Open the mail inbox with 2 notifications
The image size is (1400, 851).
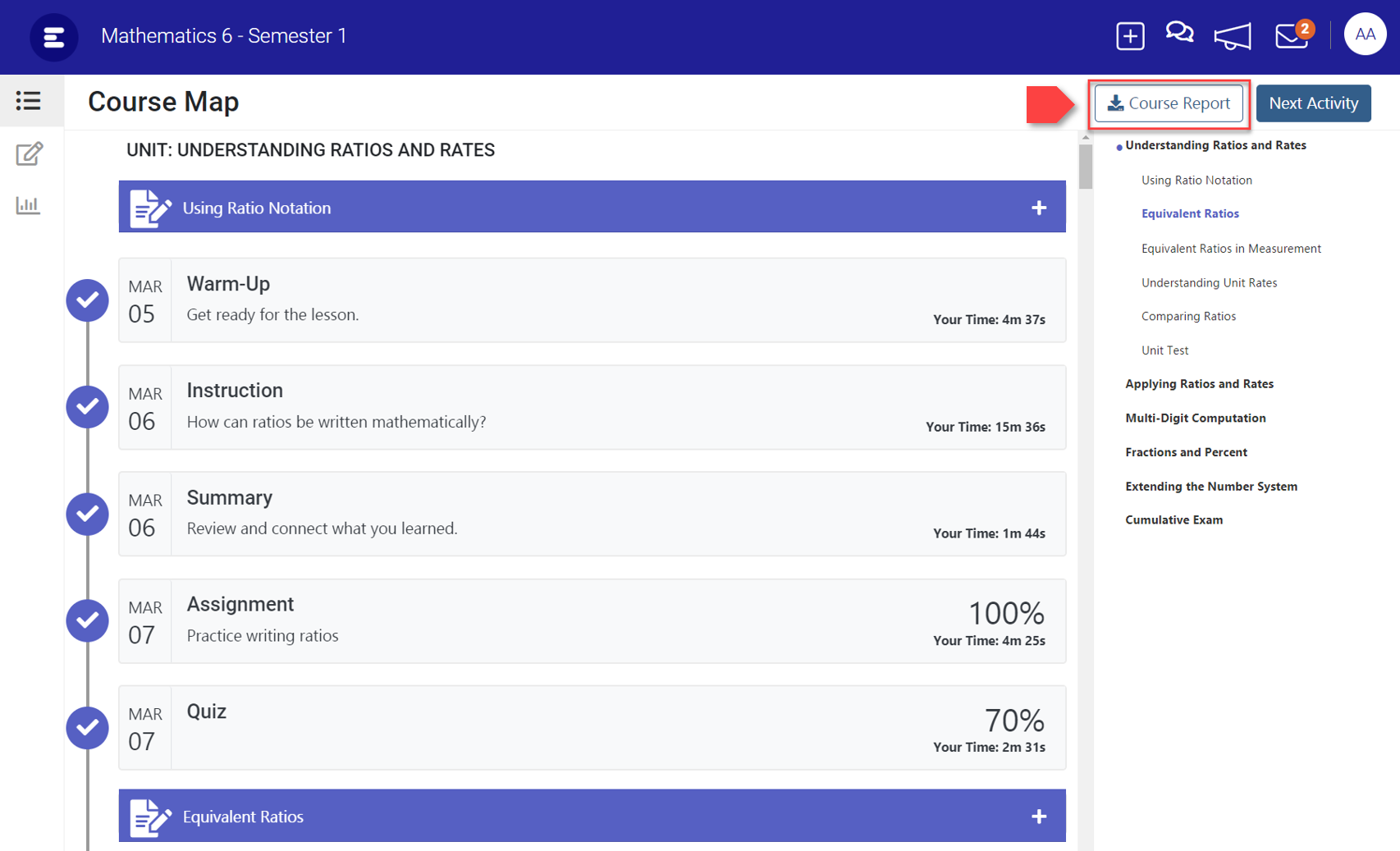1294,34
